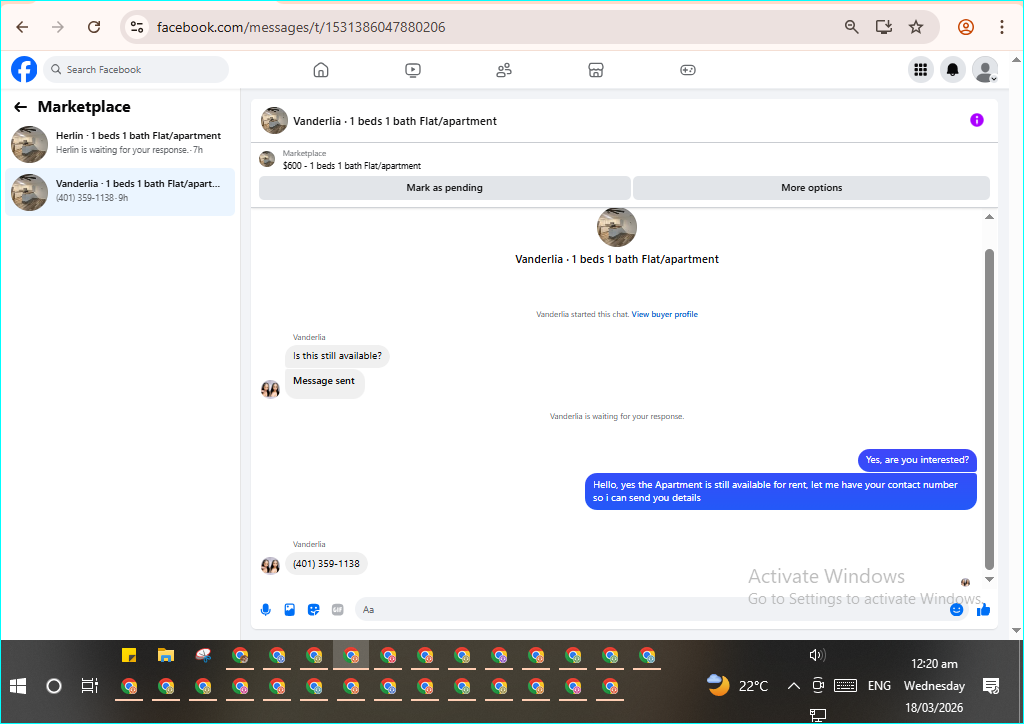Open conversation info purple icon

coord(976,120)
